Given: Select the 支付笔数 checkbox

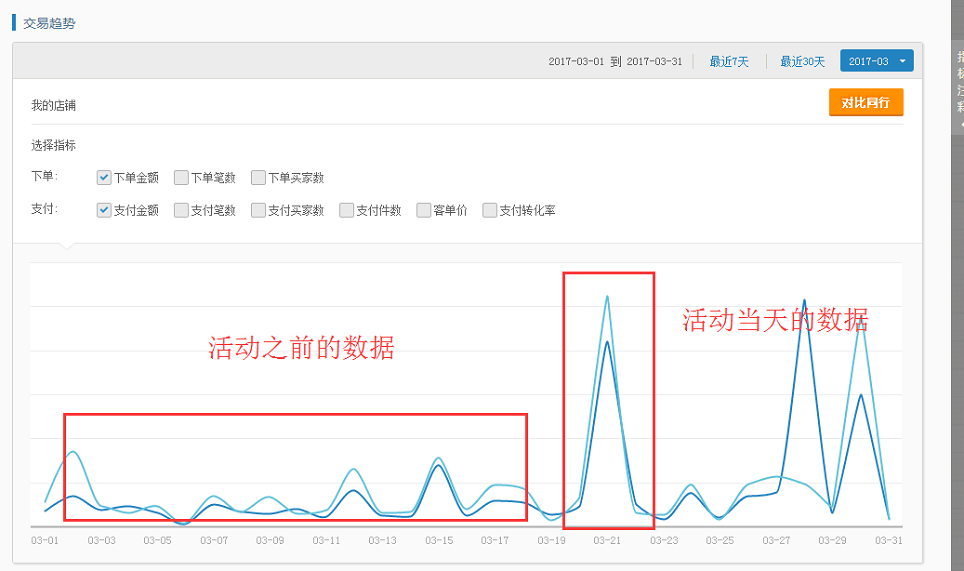Looking at the screenshot, I should (181, 210).
